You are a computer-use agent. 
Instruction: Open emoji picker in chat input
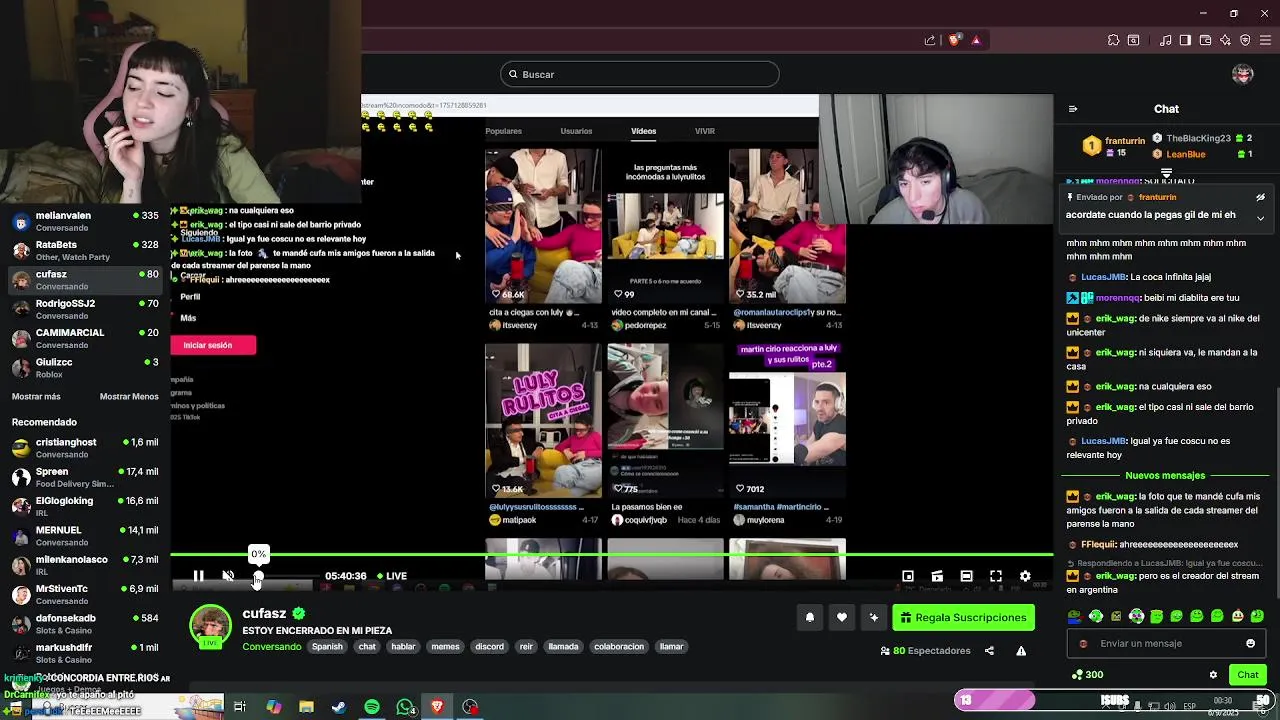click(1250, 643)
